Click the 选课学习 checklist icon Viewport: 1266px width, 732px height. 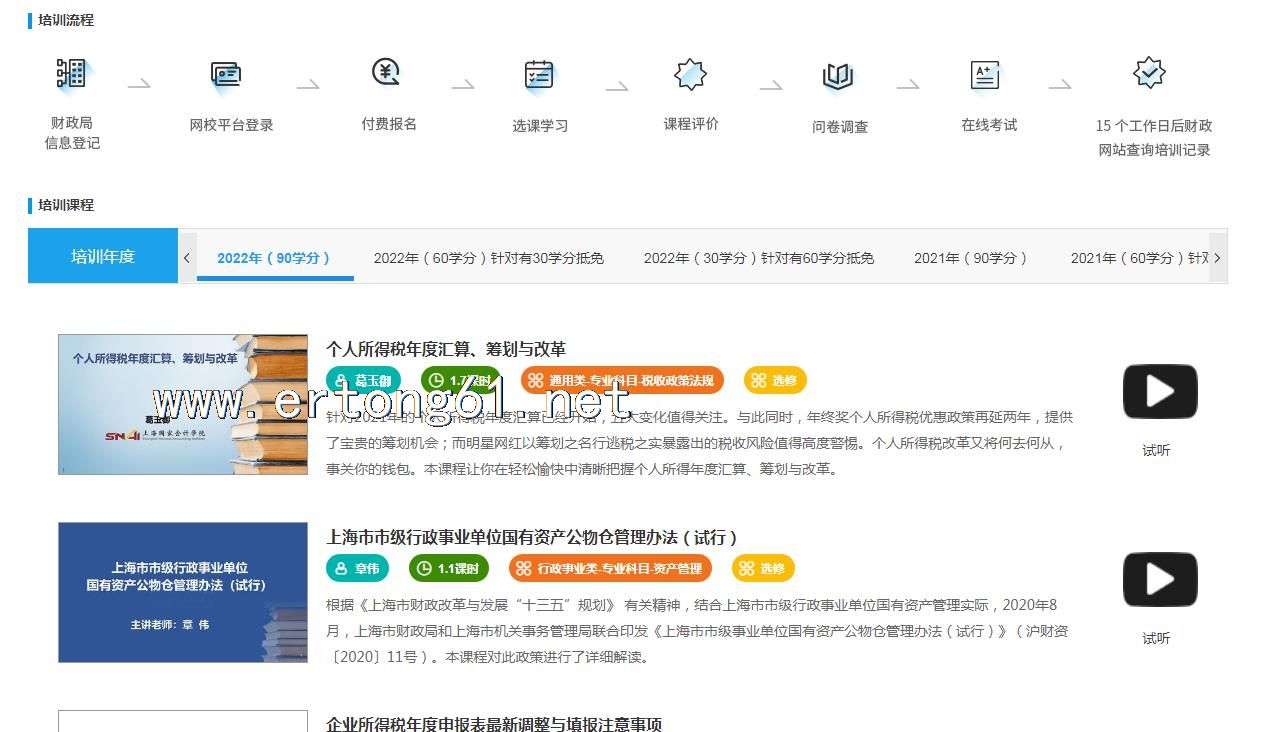click(539, 75)
